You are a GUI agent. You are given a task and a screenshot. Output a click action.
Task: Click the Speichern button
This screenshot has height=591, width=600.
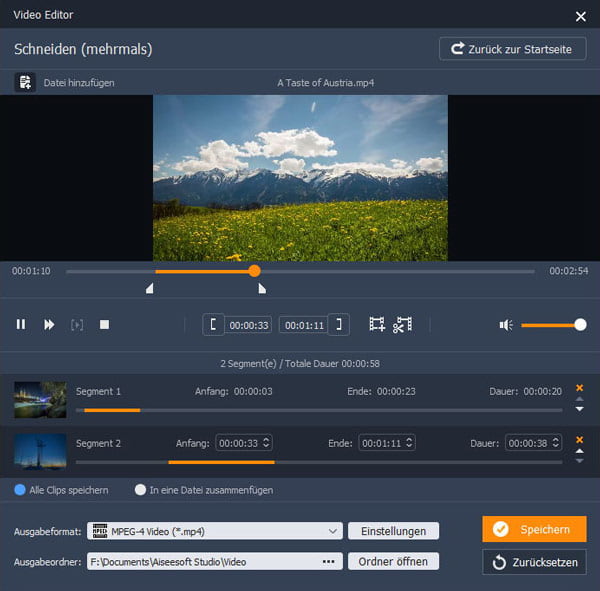[x=534, y=529]
